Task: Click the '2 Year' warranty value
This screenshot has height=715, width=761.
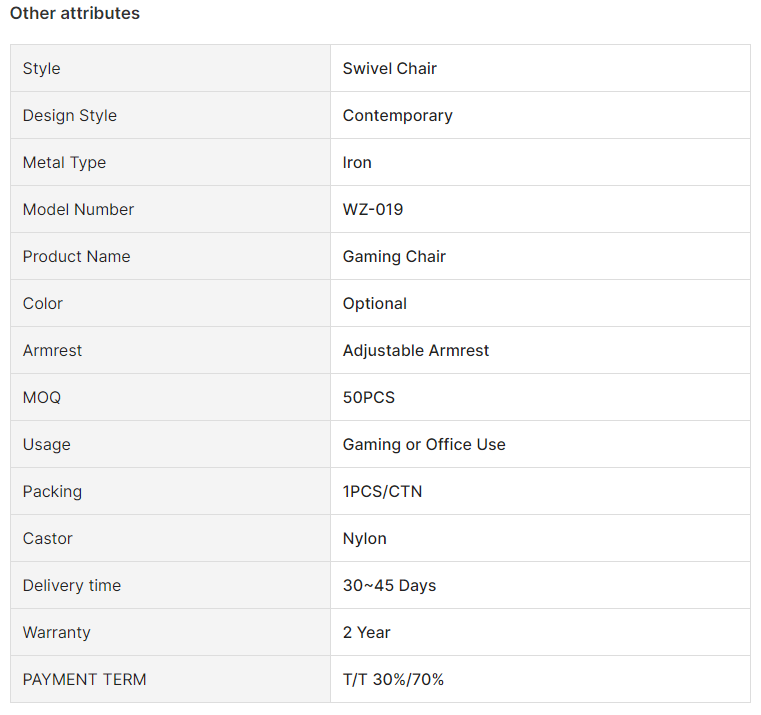Action: pos(366,632)
